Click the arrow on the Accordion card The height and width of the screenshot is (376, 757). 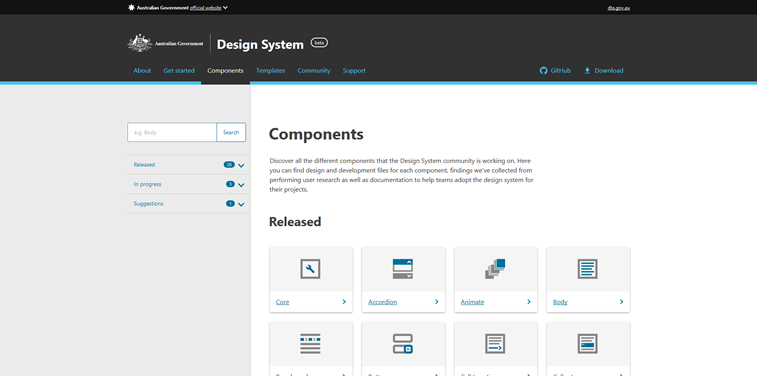pyautogui.click(x=436, y=302)
